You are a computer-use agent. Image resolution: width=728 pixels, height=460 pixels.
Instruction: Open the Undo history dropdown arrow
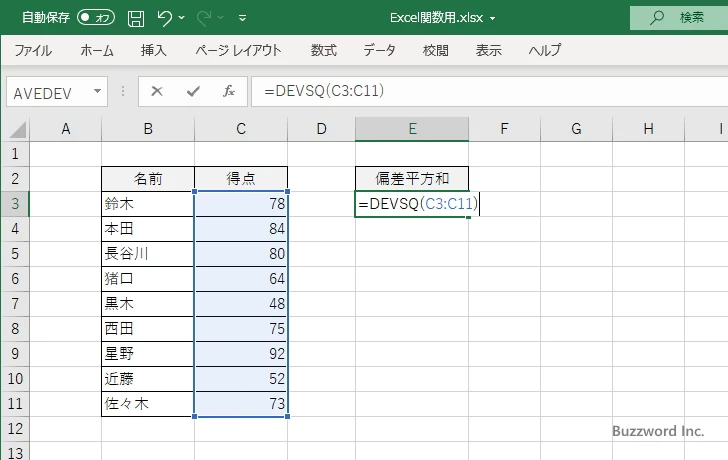pyautogui.click(x=182, y=18)
